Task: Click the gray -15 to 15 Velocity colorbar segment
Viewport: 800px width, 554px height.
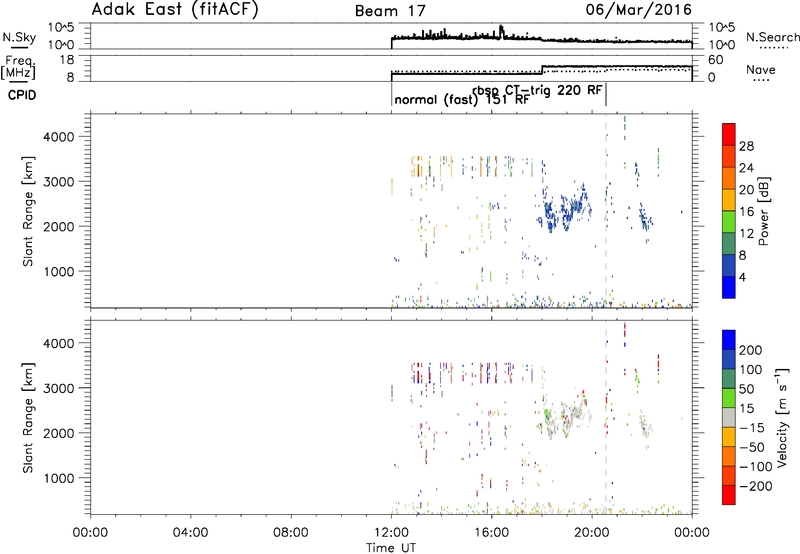Action: [729, 417]
